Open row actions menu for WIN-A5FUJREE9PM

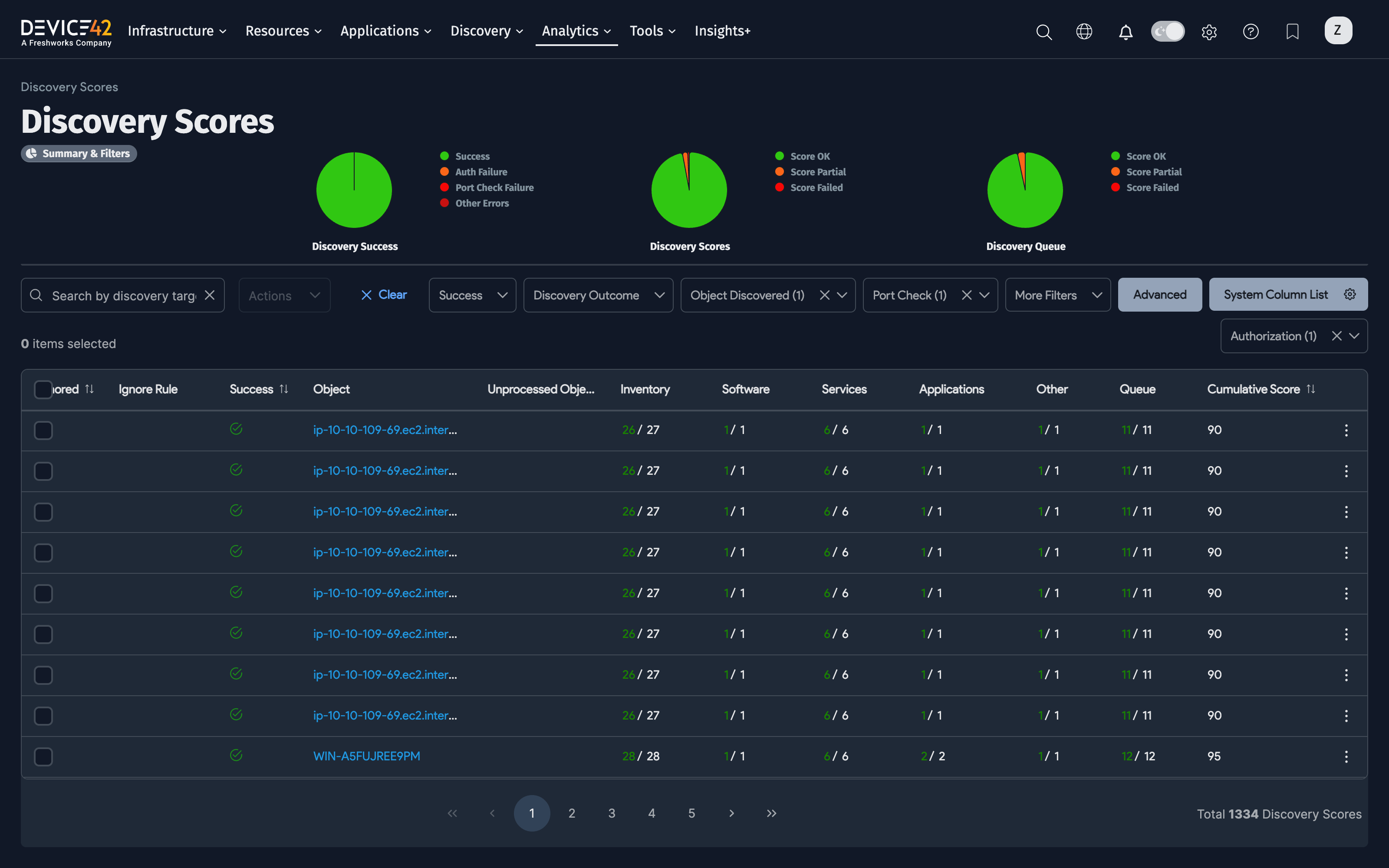pos(1346,756)
